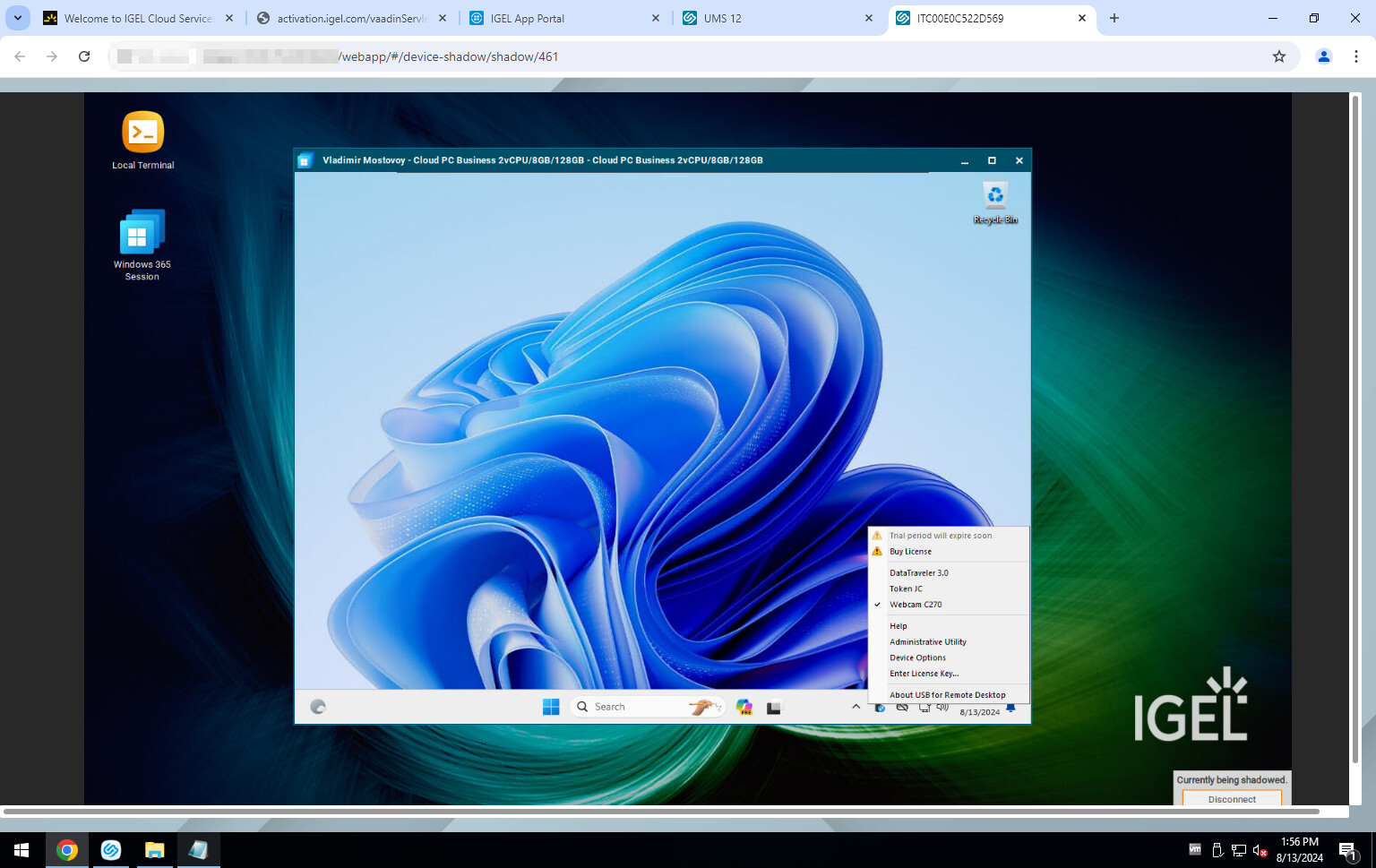The width and height of the screenshot is (1376, 868).
Task: Open the Chrome profile avatar icon
Action: [1323, 56]
